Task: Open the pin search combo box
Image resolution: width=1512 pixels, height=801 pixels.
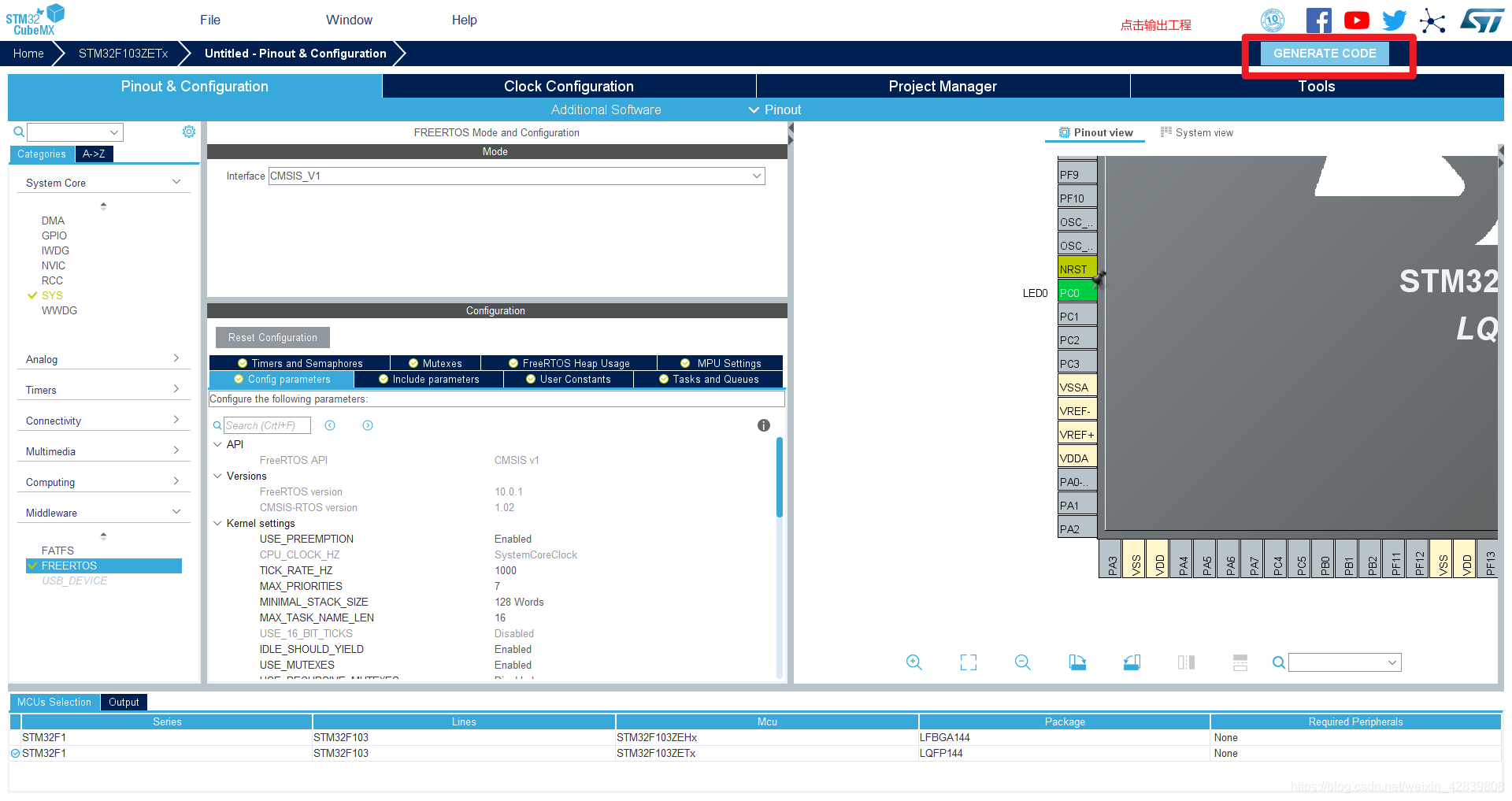Action: pyautogui.click(x=1344, y=662)
